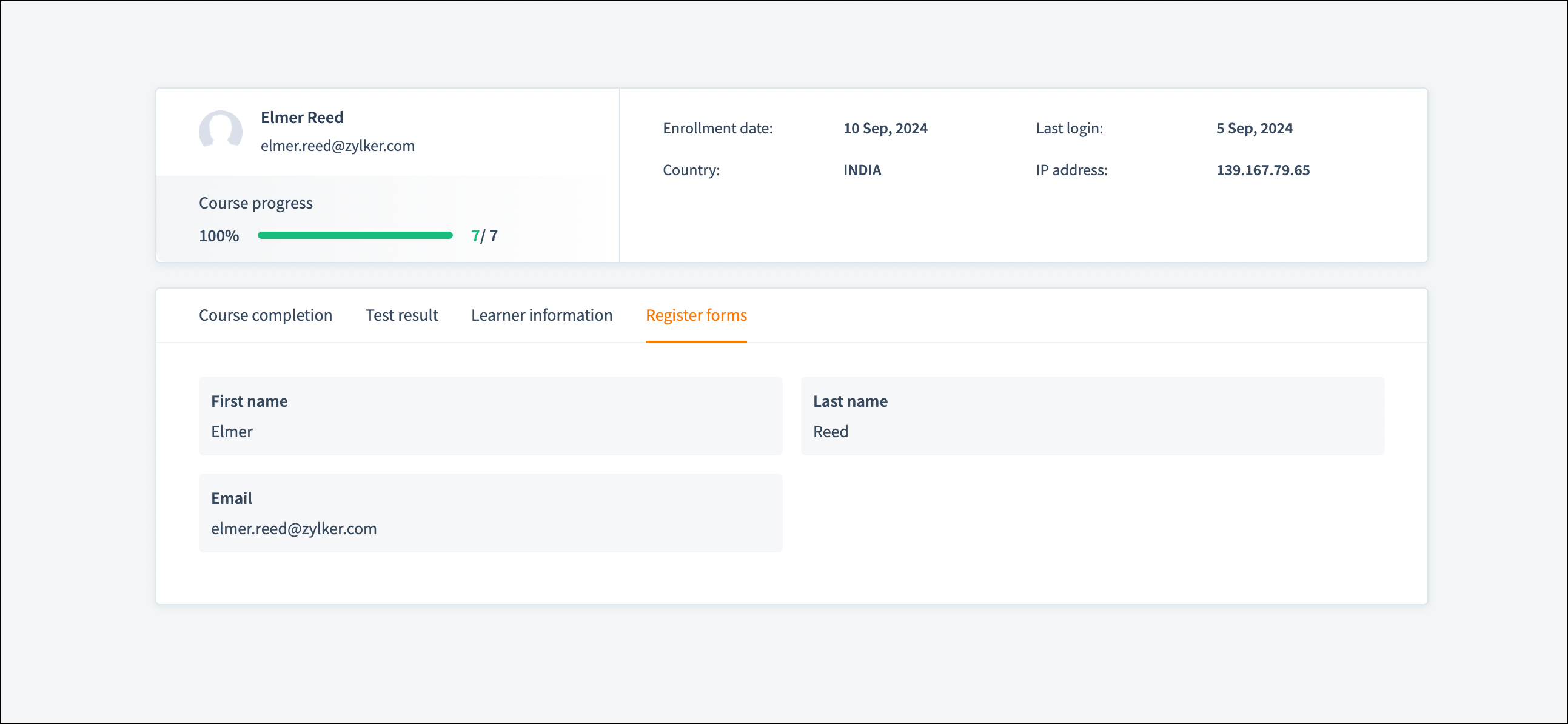Click the 7/7 lessons completed count

(484, 236)
